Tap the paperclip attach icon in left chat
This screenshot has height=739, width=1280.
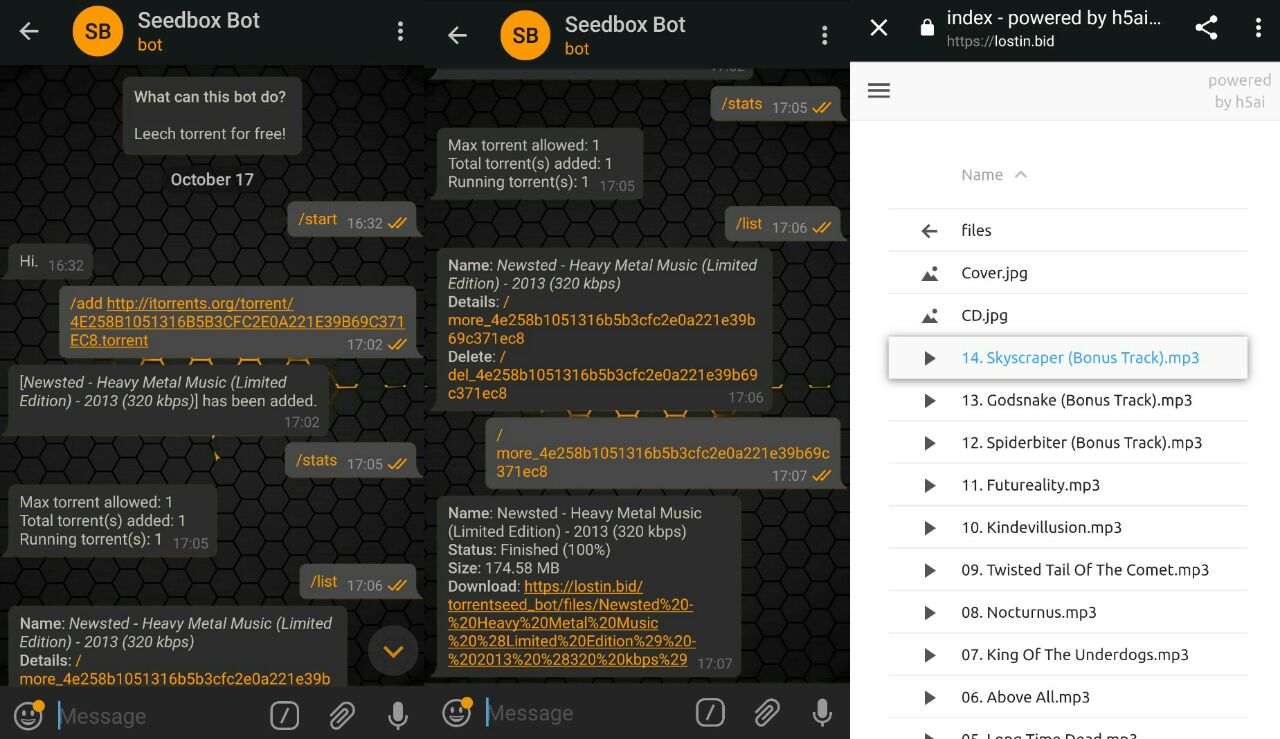342,715
